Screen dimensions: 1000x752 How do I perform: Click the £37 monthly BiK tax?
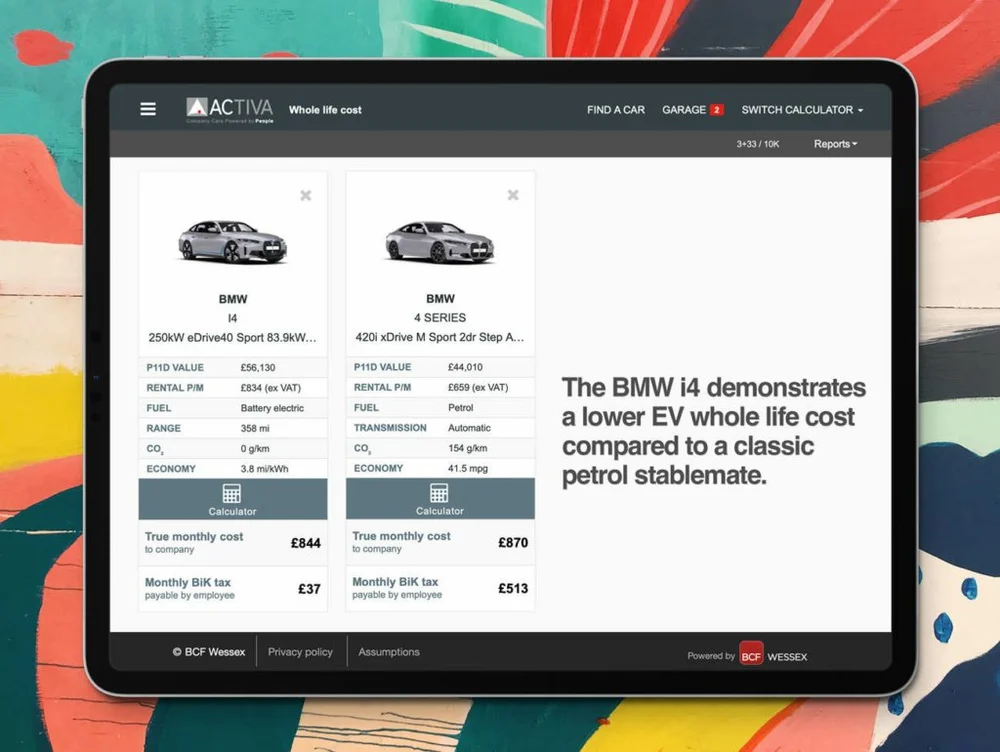click(x=309, y=589)
